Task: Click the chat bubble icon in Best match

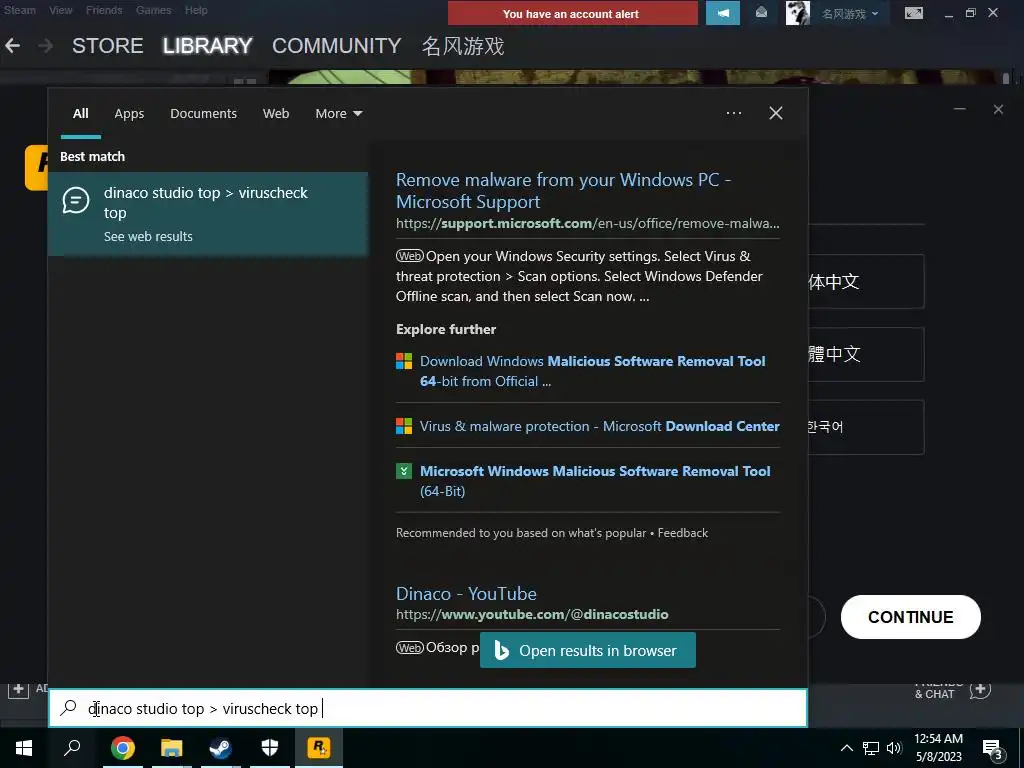Action: pyautogui.click(x=76, y=200)
